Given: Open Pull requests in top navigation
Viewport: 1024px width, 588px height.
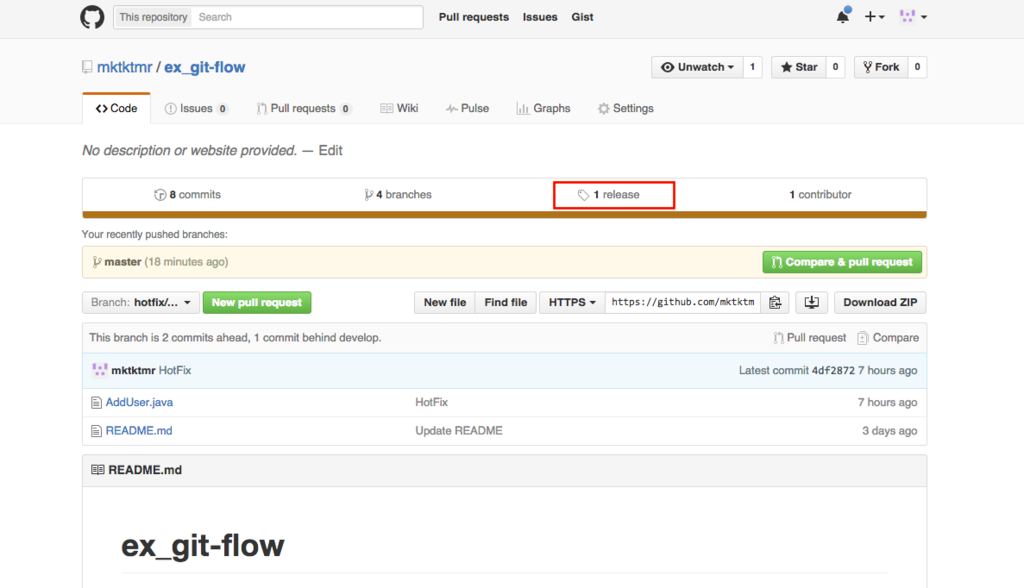Looking at the screenshot, I should (473, 17).
